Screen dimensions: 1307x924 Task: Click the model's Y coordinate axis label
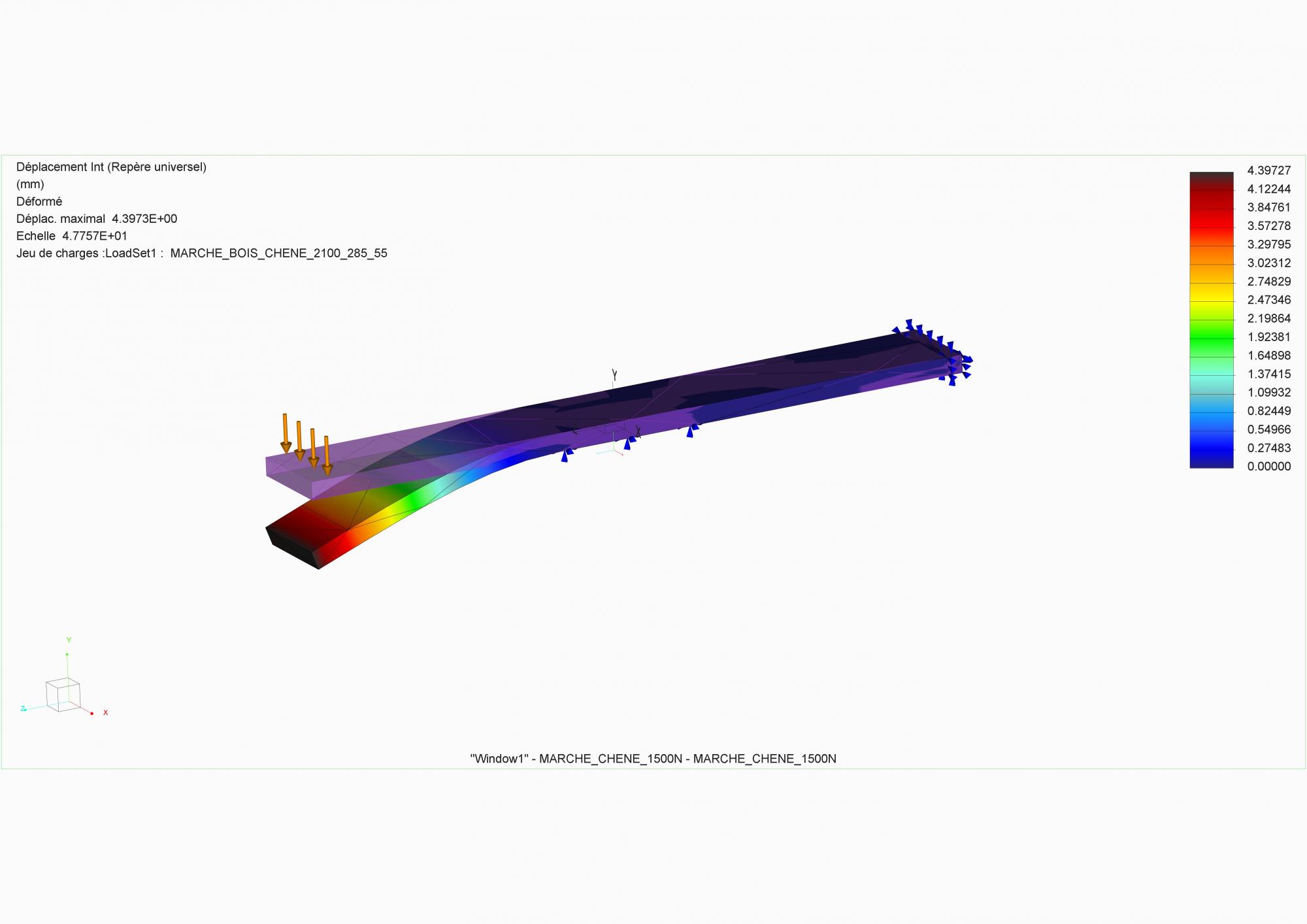click(614, 374)
